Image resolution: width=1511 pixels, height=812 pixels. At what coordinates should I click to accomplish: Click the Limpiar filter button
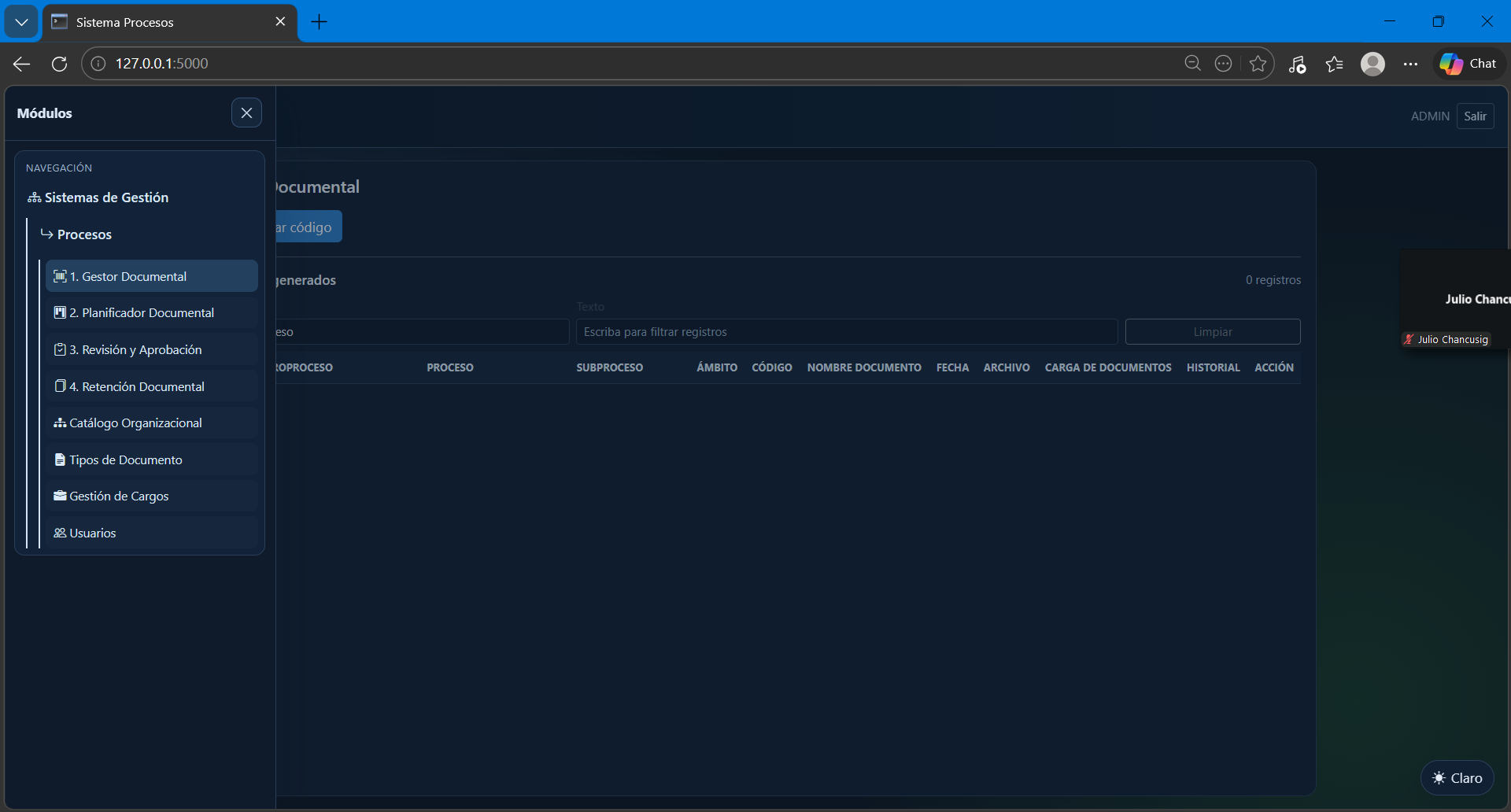coord(1213,332)
